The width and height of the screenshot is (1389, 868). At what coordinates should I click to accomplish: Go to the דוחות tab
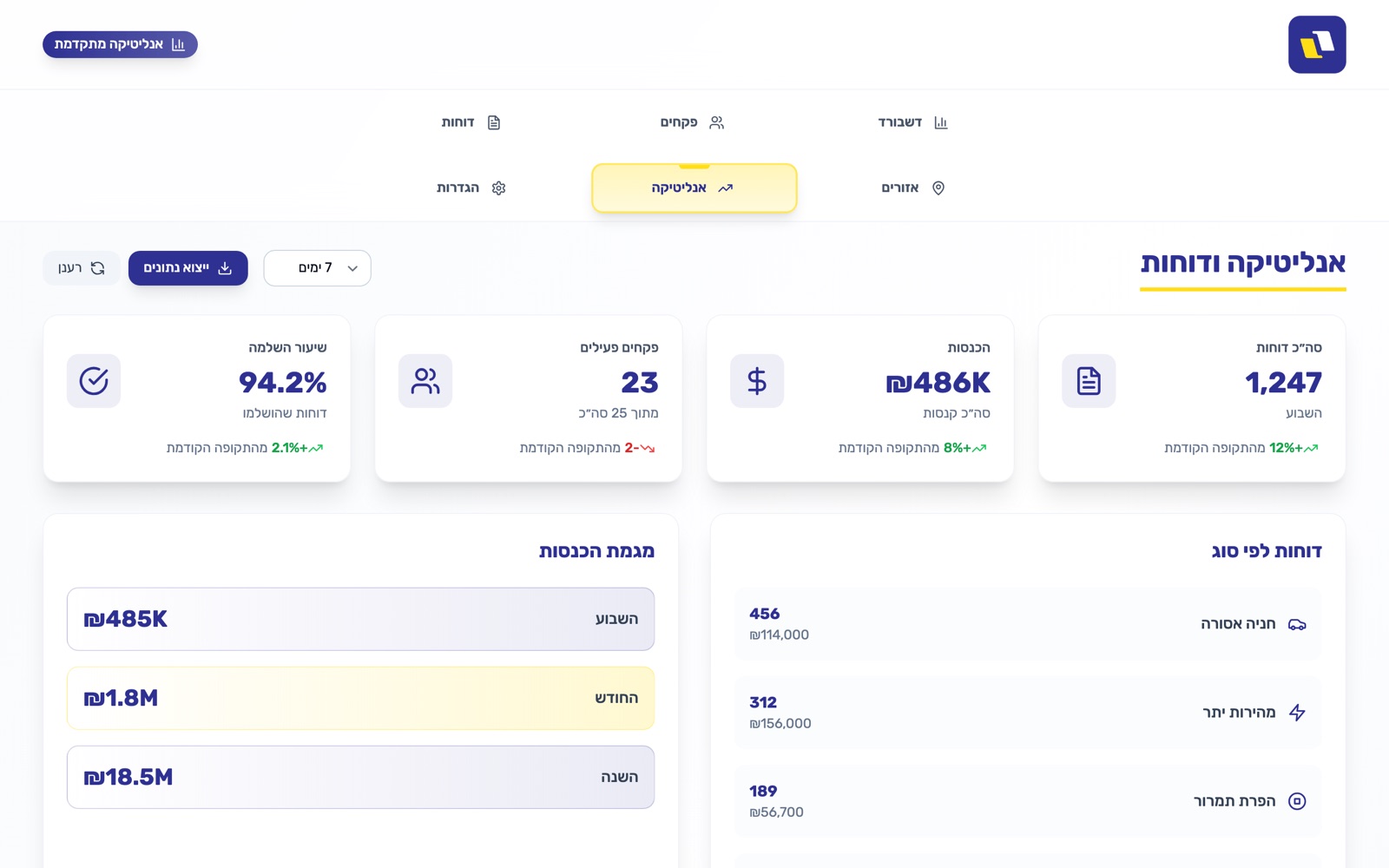pos(471,122)
